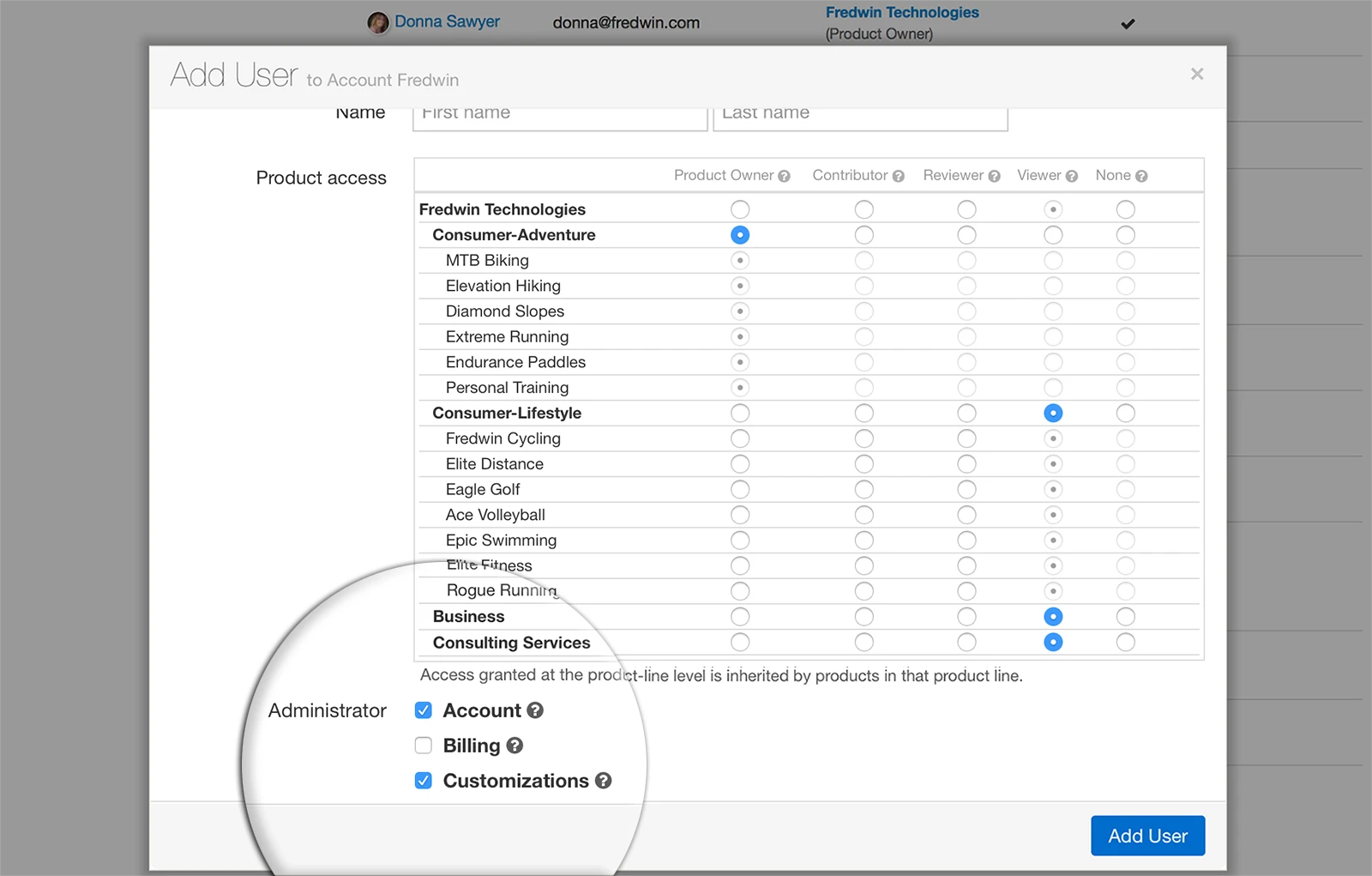Click the Consulting Services label
The width and height of the screenshot is (1372, 876).
click(x=512, y=643)
